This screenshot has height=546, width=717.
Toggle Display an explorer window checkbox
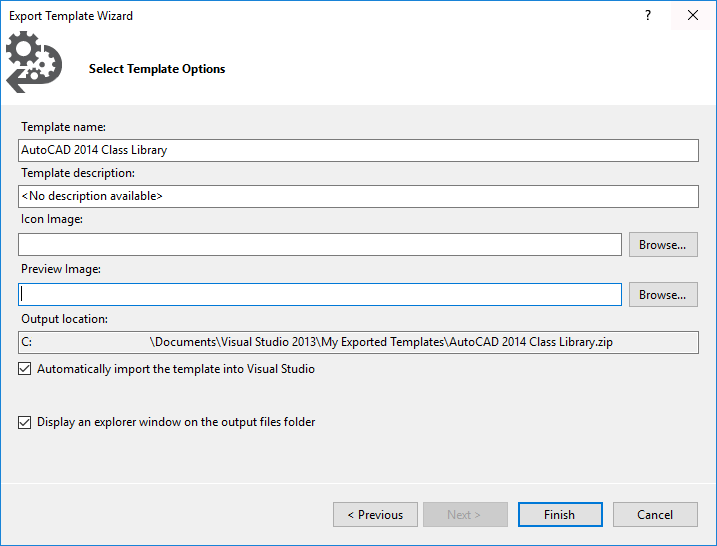point(25,422)
